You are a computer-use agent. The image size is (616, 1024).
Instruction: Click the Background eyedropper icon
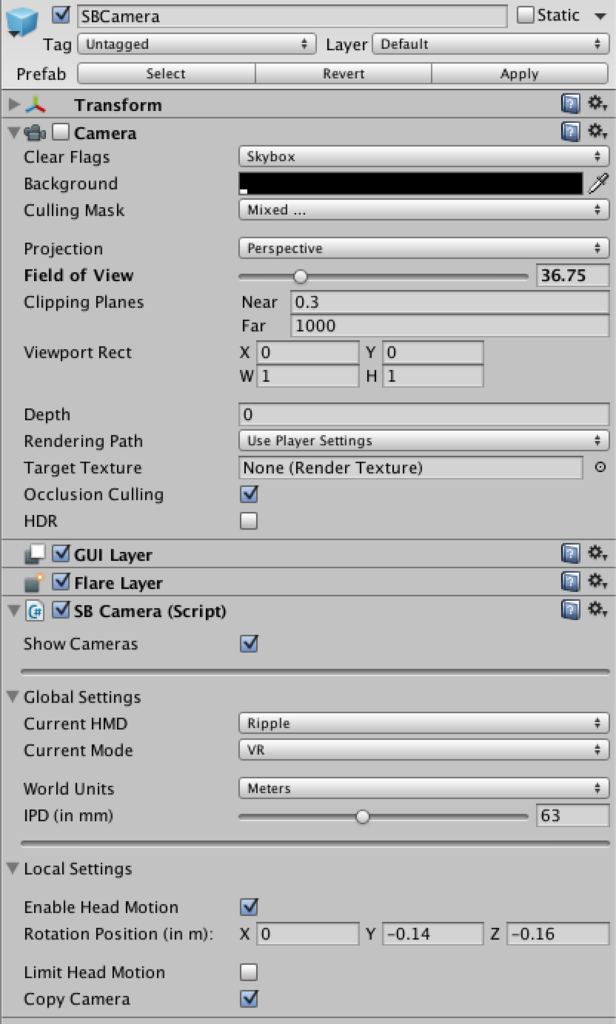(598, 184)
